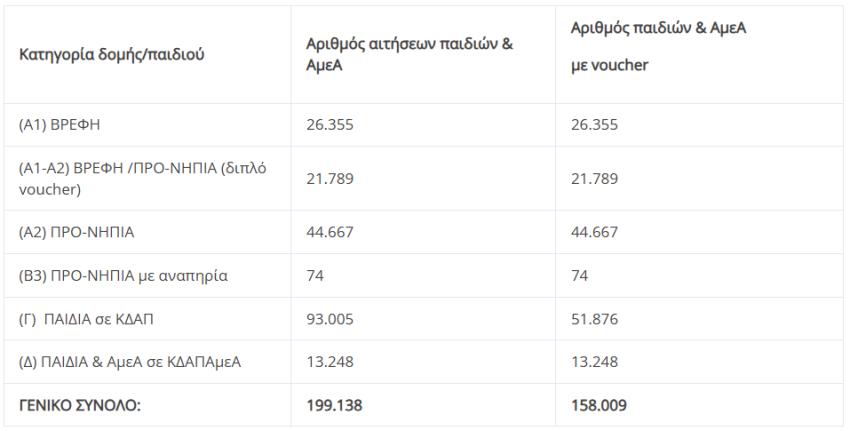Screen dimensions: 850x431
Task: Click the total voucher value 158.009
Action: pos(598,405)
